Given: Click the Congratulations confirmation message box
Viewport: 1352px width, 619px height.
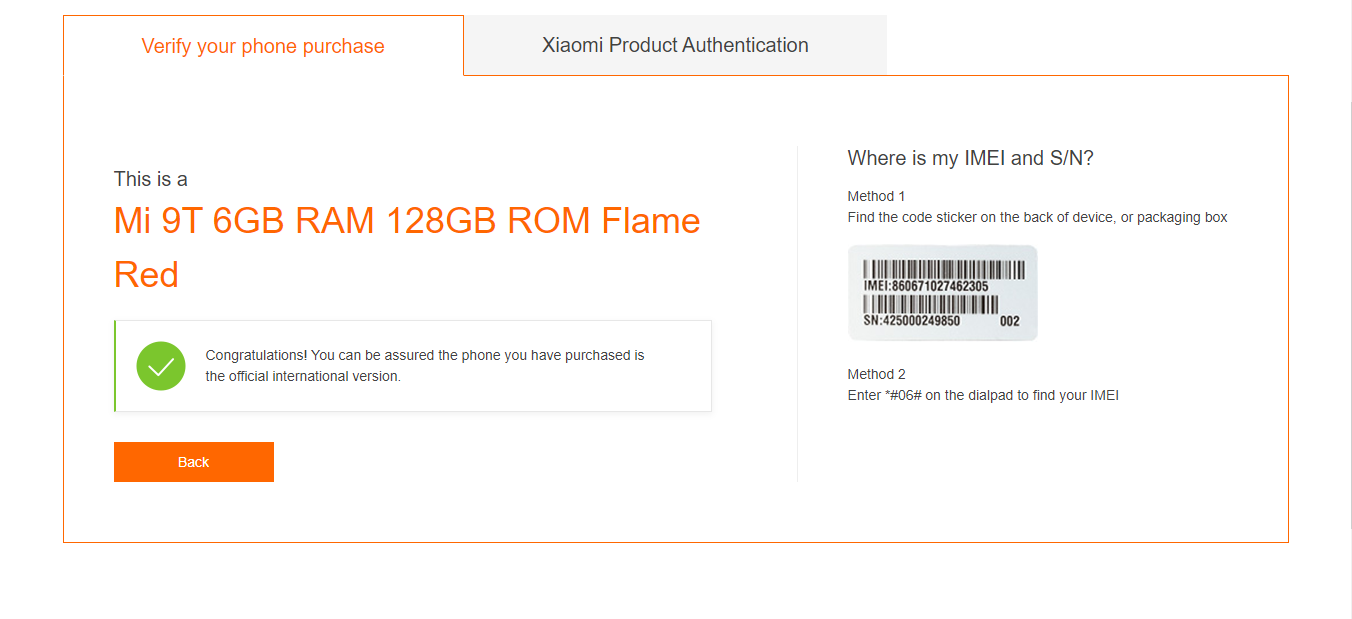Looking at the screenshot, I should pyautogui.click(x=413, y=366).
